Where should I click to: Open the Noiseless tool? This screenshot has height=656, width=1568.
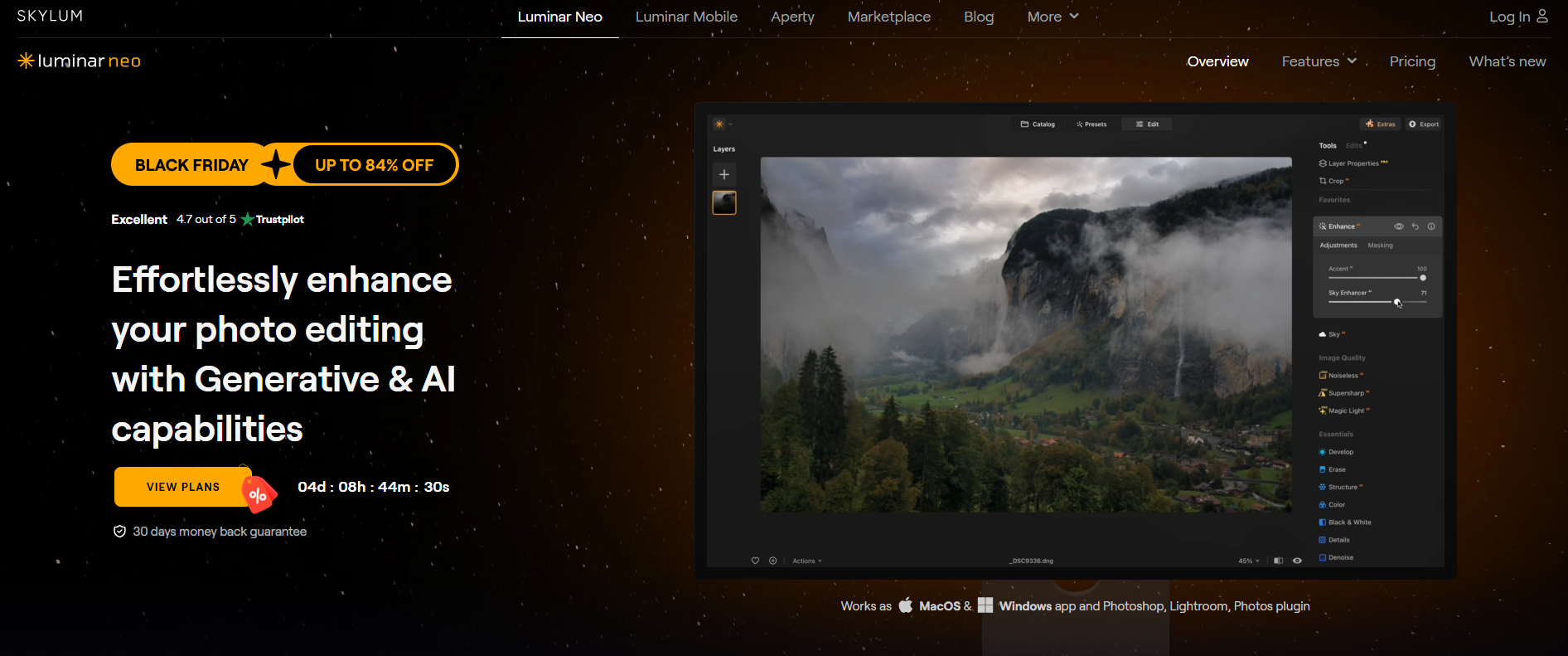coord(1341,376)
